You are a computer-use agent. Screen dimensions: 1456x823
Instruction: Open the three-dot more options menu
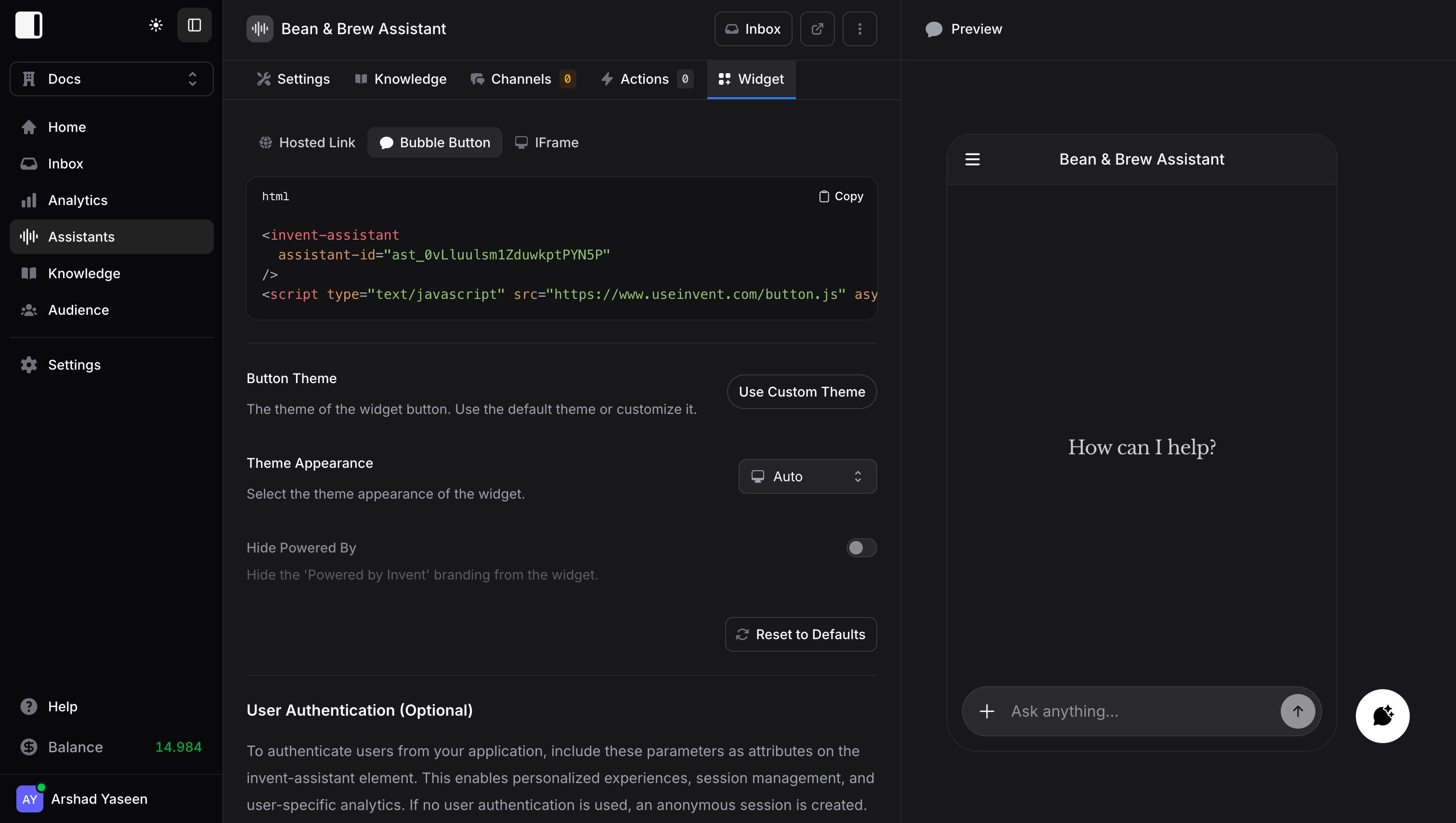[x=859, y=29]
